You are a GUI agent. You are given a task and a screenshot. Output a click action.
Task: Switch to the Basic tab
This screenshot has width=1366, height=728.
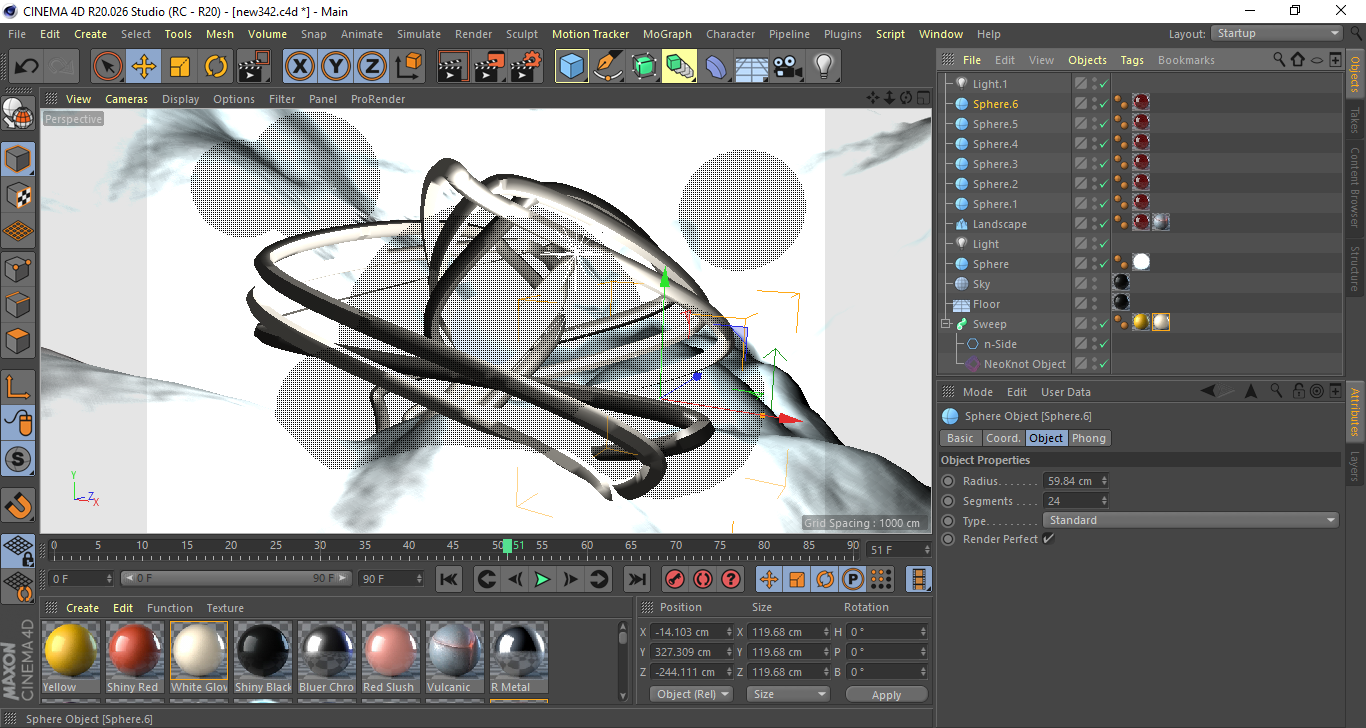click(960, 438)
